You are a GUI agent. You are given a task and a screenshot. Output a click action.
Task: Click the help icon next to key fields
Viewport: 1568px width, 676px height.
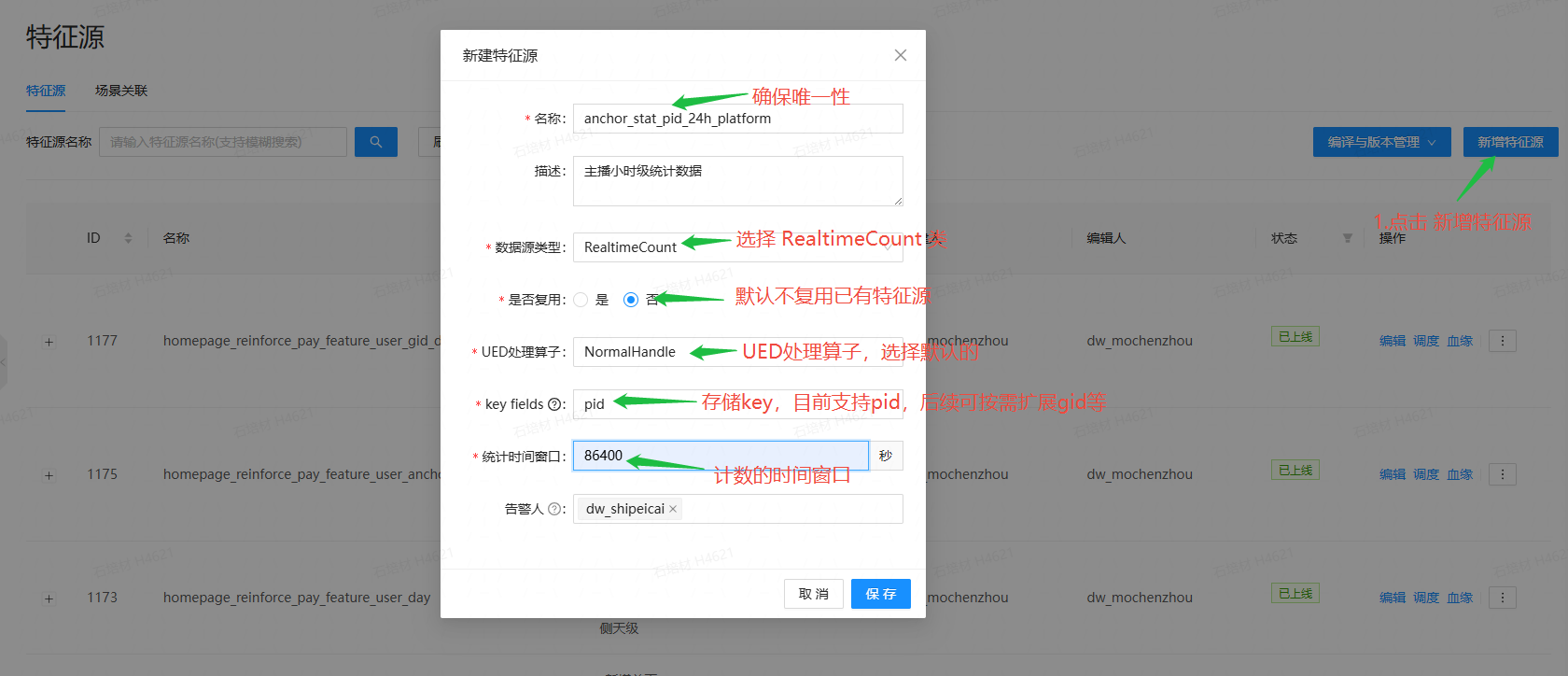point(554,404)
